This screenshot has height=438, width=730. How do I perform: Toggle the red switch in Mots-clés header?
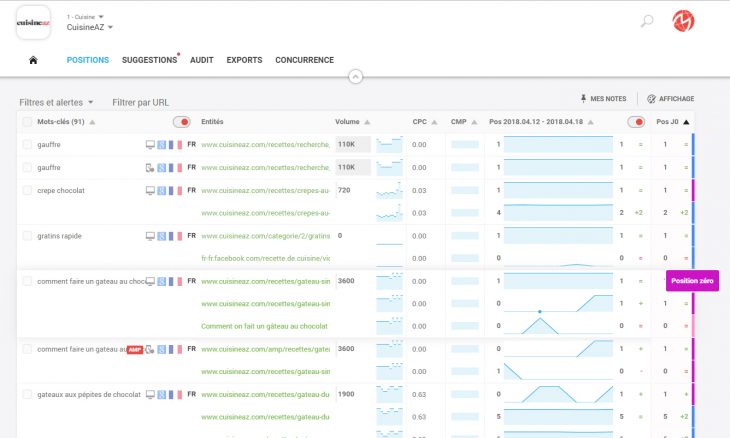tap(181, 122)
